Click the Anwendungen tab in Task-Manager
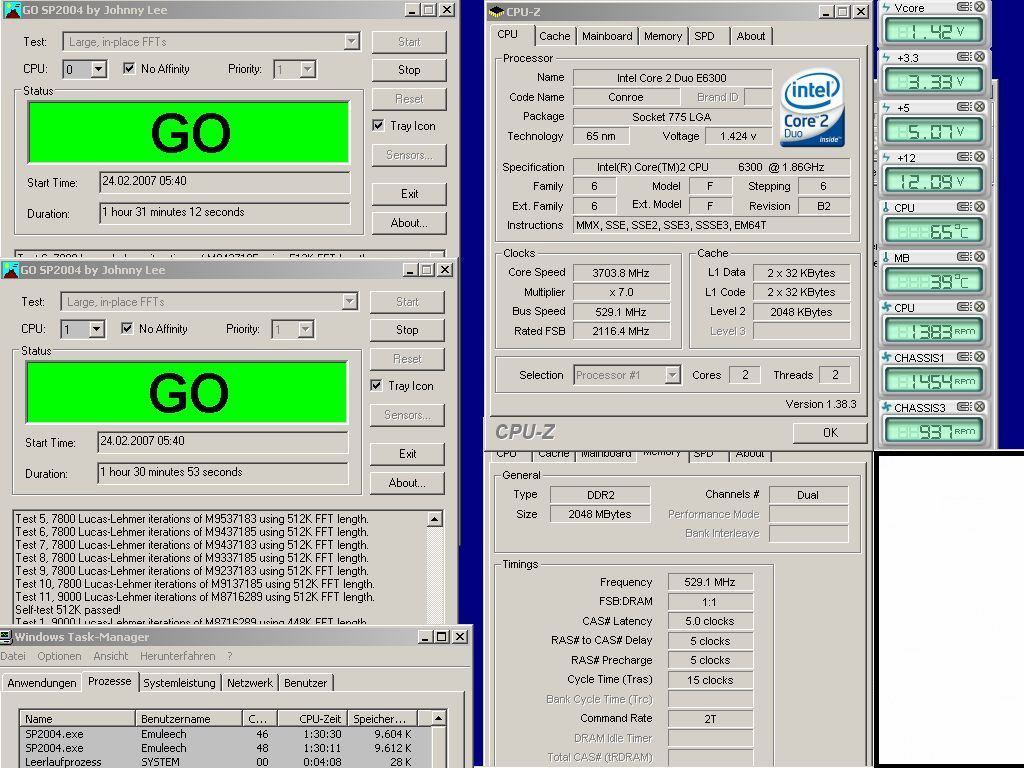1024x768 pixels. [42, 682]
